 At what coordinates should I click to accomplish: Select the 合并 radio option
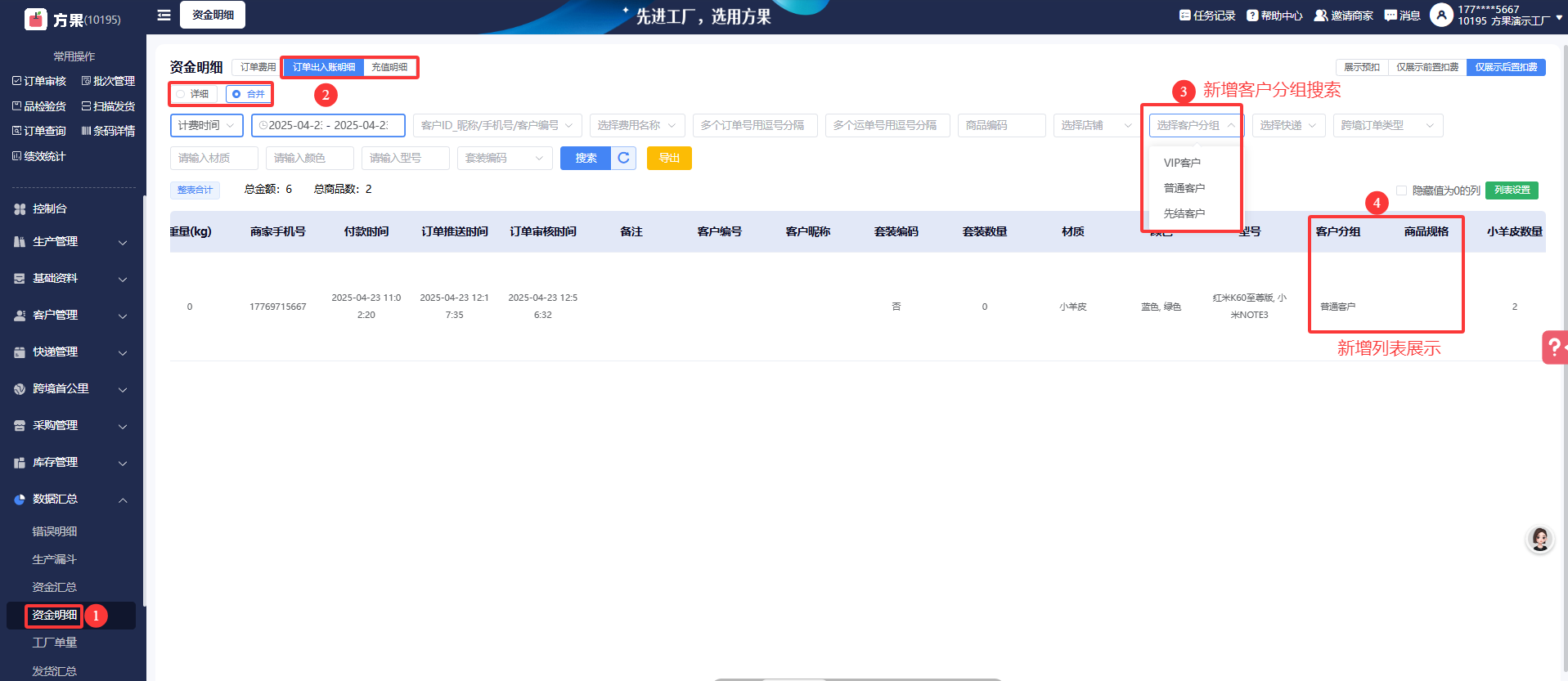click(x=237, y=94)
